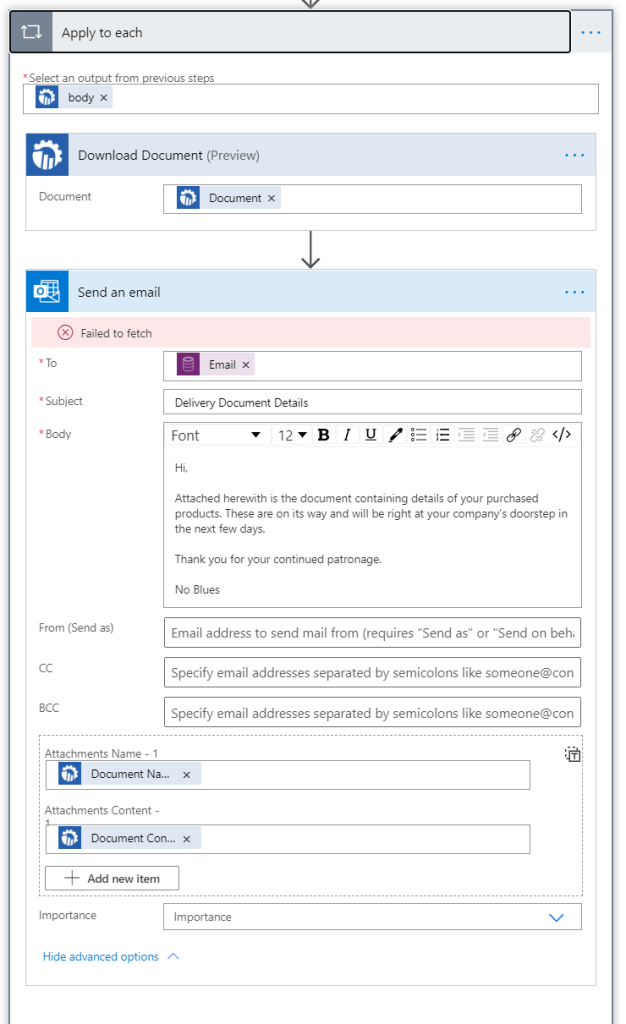
Task: Toggle italic formatting in body editor
Action: pos(347,435)
